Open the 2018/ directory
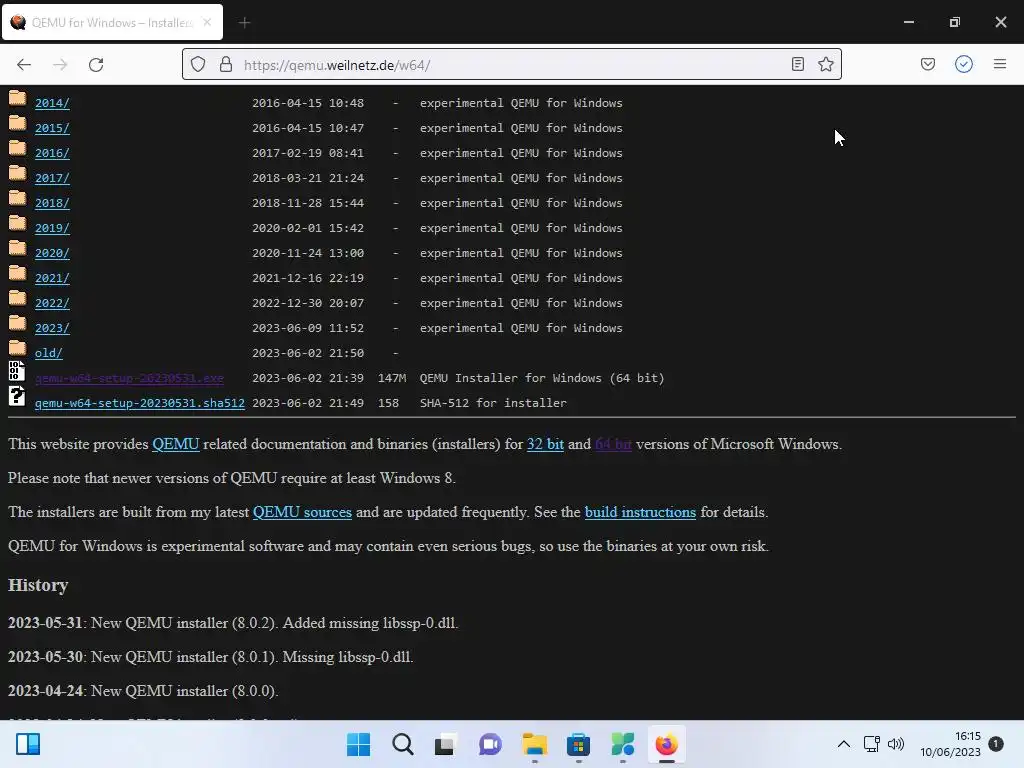 pos(52,203)
